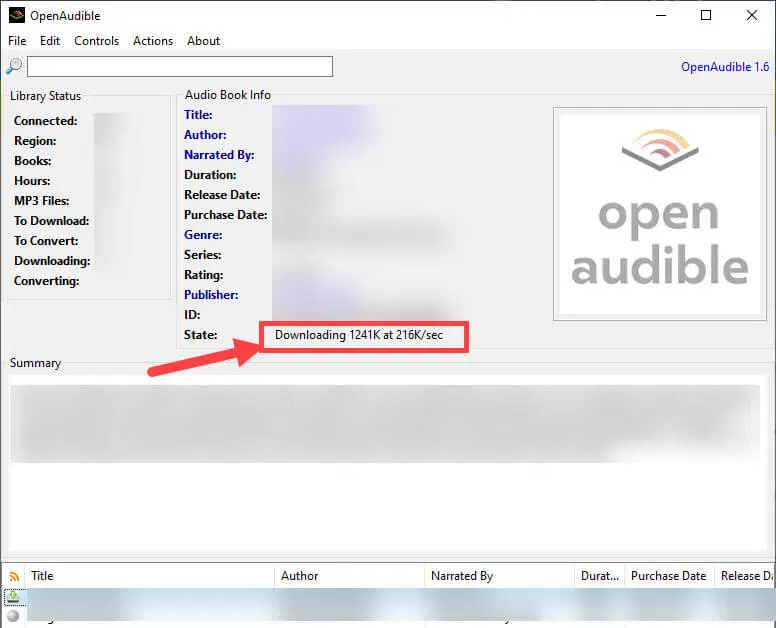Click the Genre label link

[x=203, y=235]
